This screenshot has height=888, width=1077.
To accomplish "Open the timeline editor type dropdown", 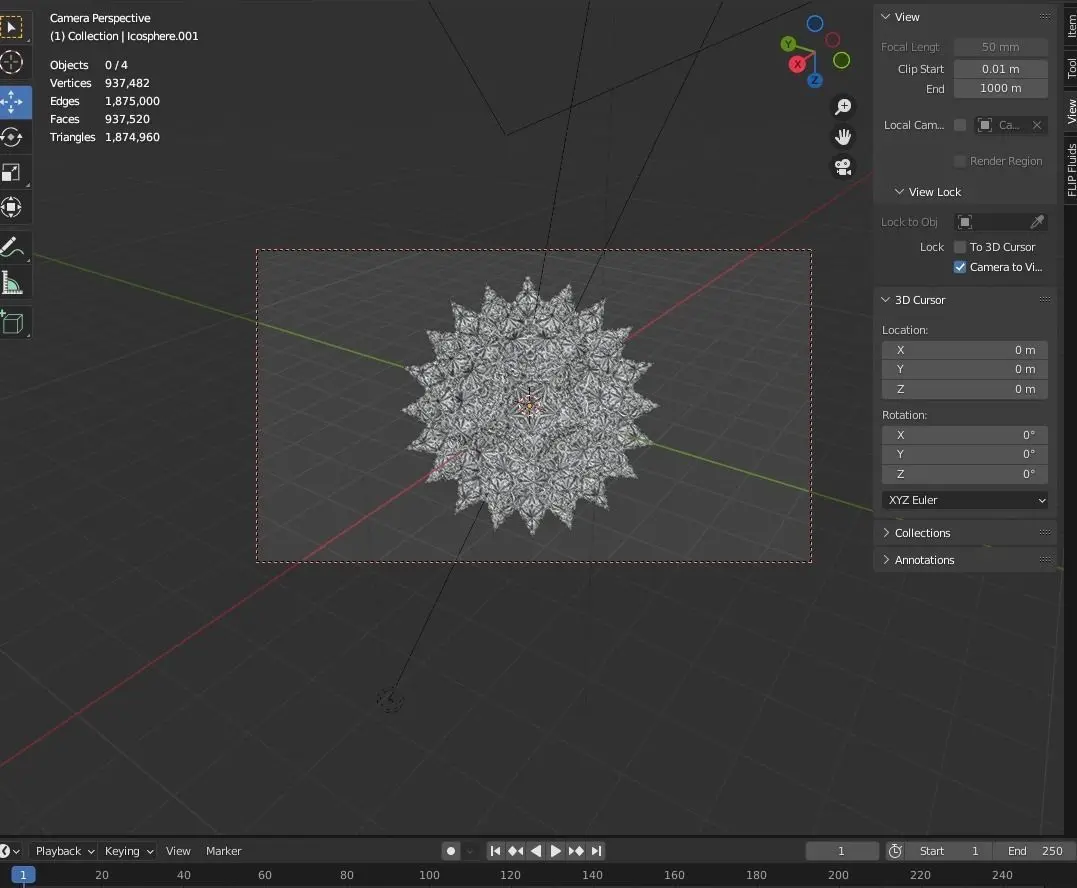I will [10, 851].
